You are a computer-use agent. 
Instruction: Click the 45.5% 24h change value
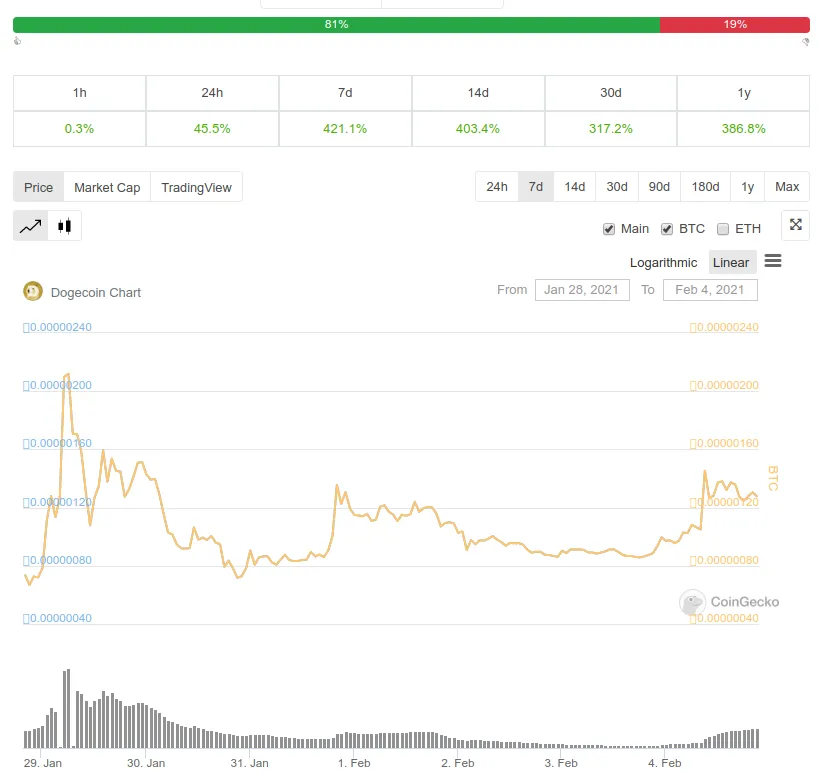pyautogui.click(x=212, y=128)
